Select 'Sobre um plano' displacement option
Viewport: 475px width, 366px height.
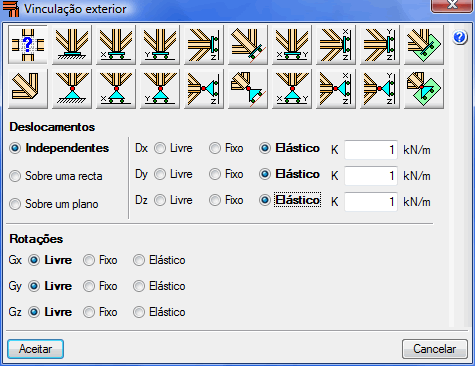pos(54,204)
